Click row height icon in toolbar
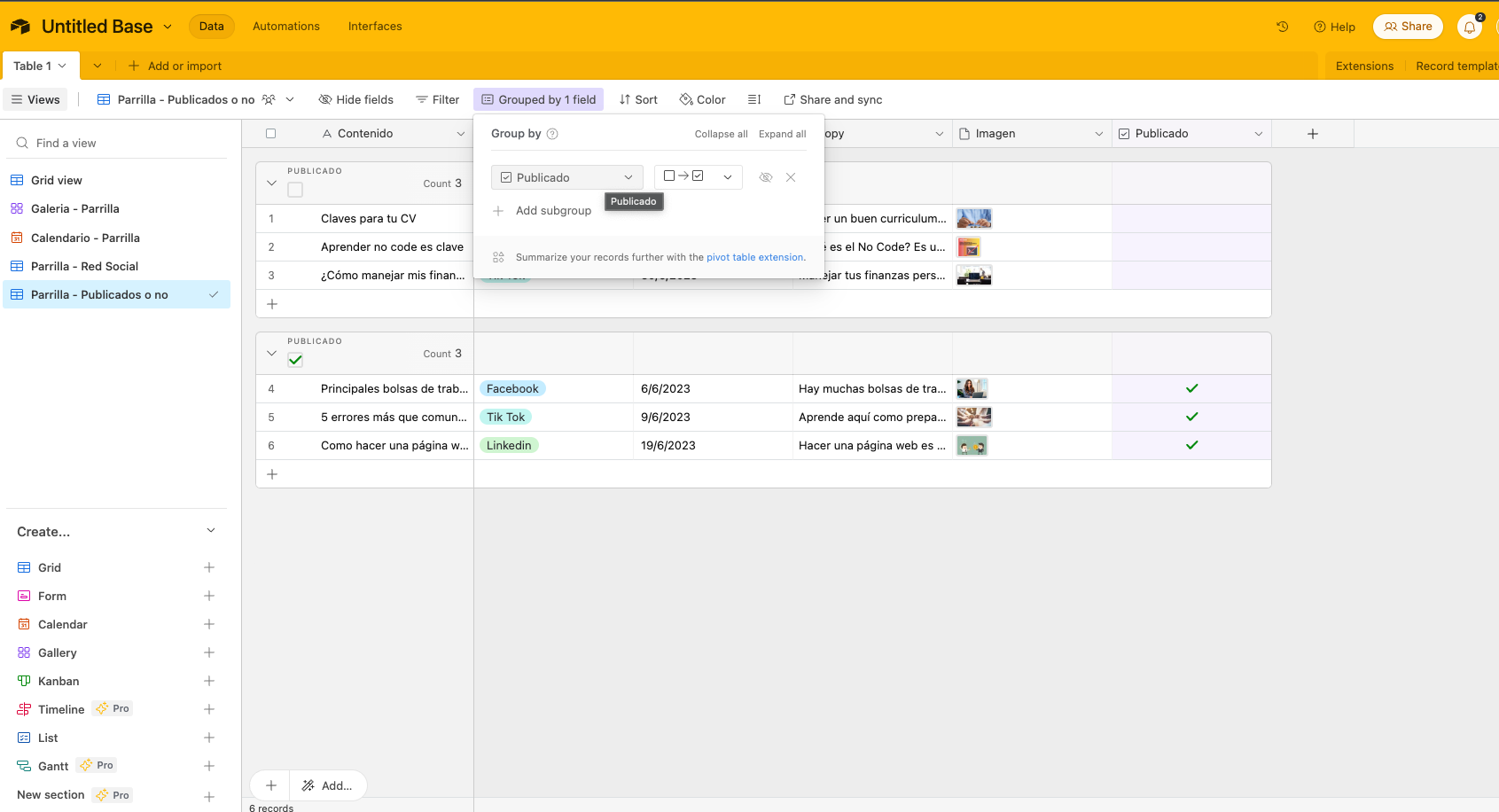The width and height of the screenshot is (1499, 812). pos(754,99)
